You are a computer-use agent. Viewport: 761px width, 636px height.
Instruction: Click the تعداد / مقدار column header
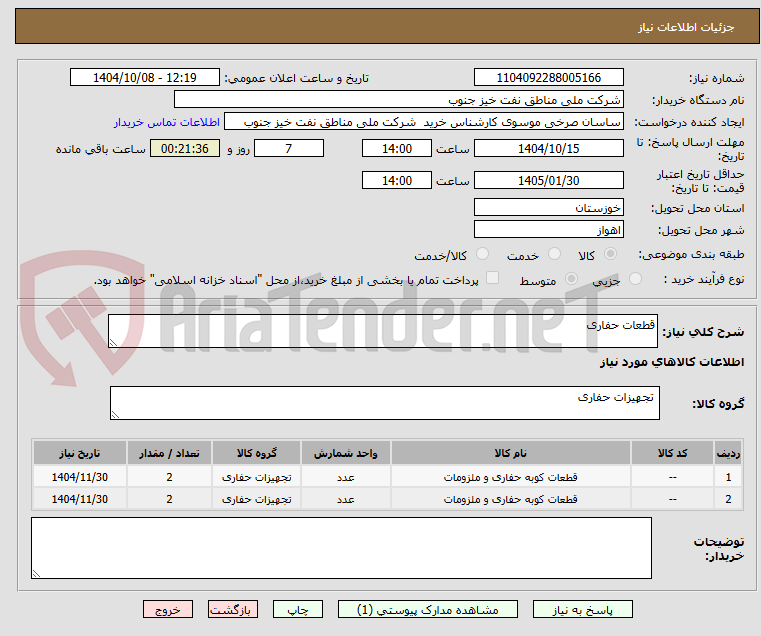pyautogui.click(x=169, y=453)
